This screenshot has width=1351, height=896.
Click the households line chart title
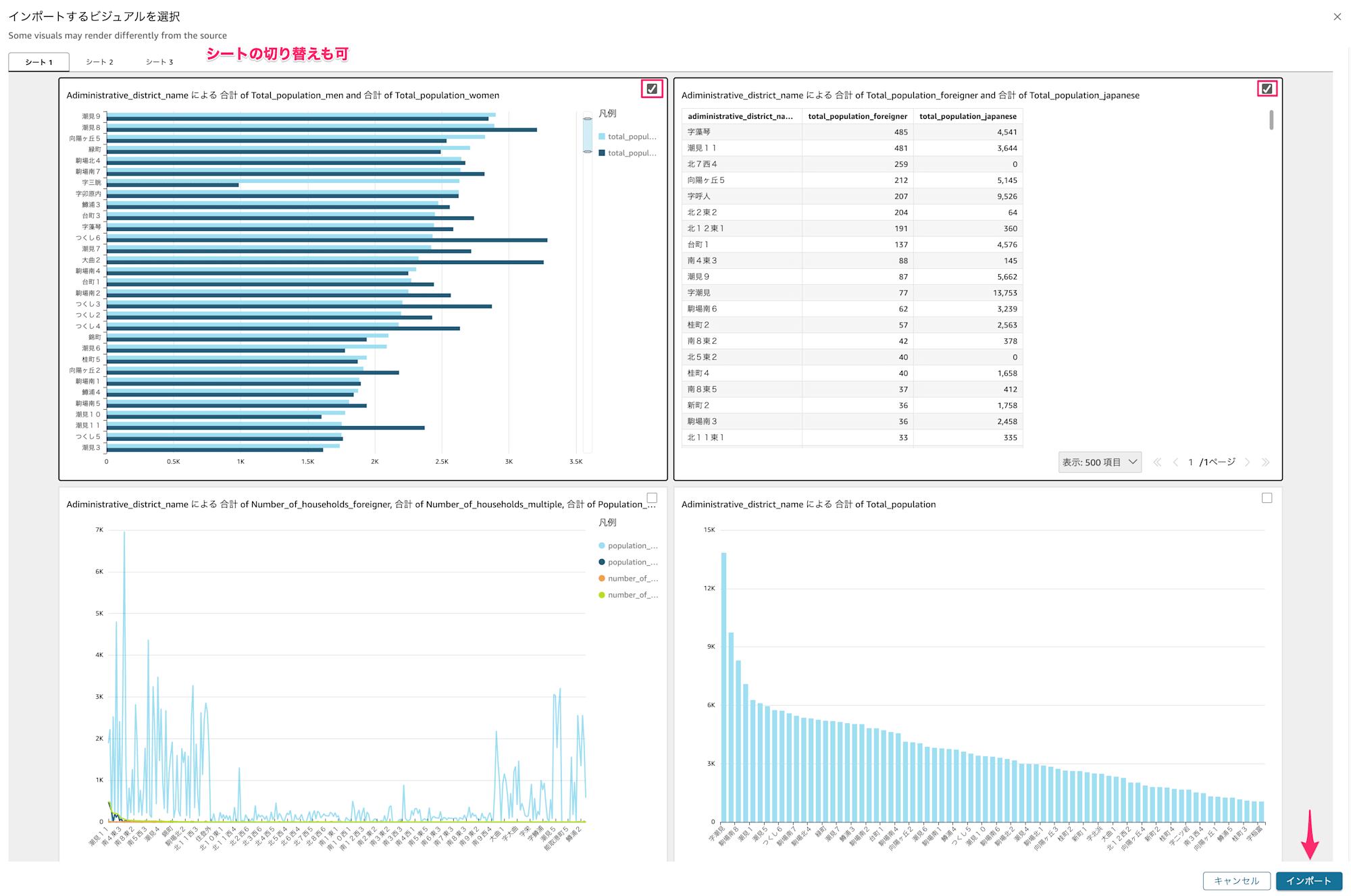coord(361,504)
